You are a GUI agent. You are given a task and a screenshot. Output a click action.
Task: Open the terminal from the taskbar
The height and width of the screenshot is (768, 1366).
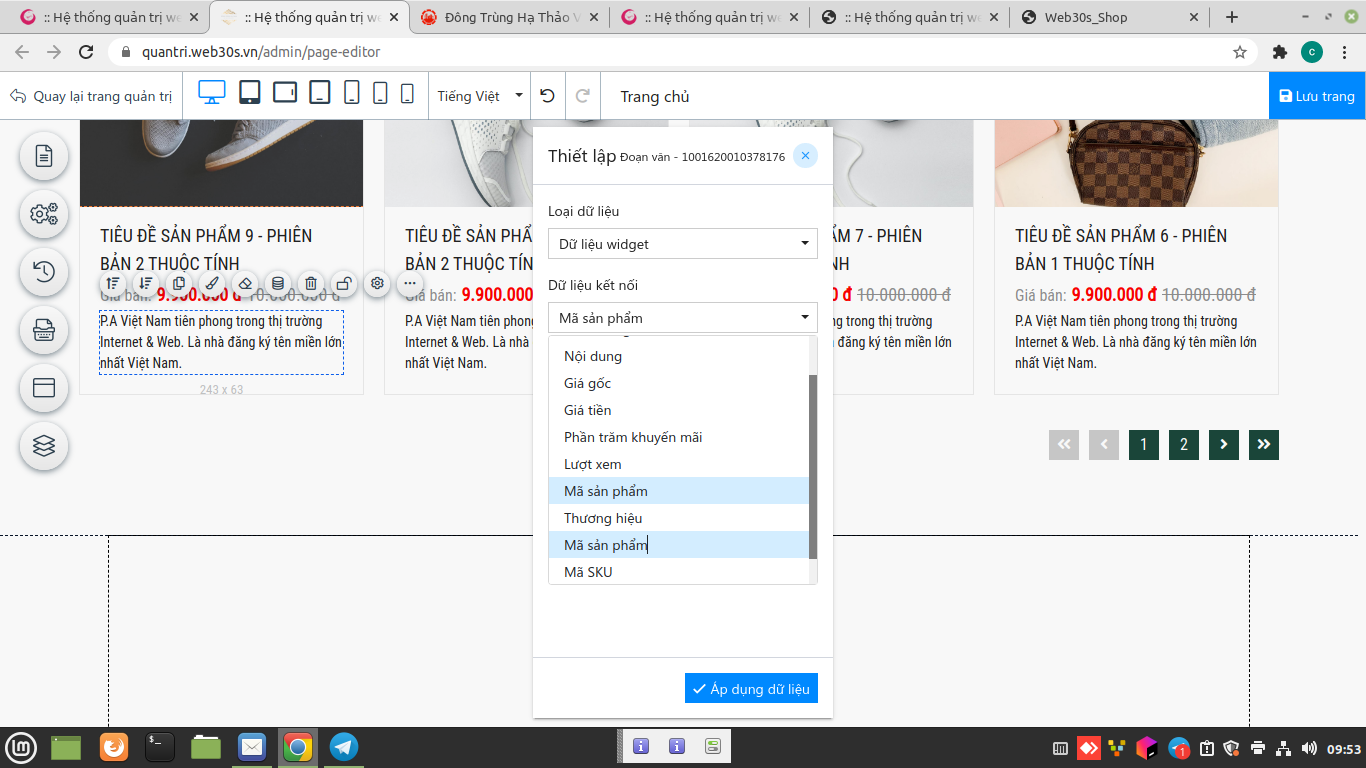(160, 747)
